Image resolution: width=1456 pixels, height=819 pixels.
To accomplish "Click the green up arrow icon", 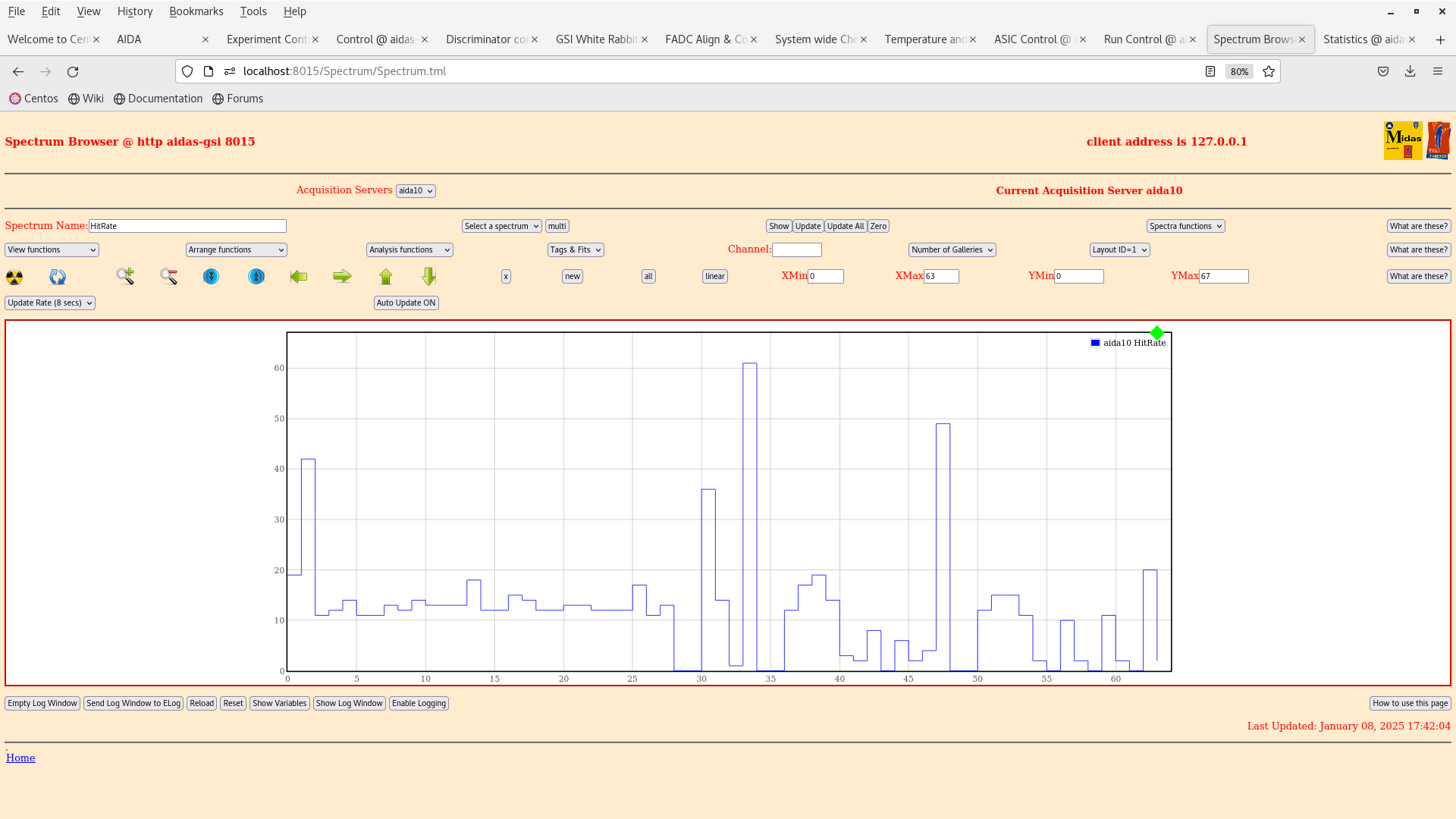I will (386, 277).
